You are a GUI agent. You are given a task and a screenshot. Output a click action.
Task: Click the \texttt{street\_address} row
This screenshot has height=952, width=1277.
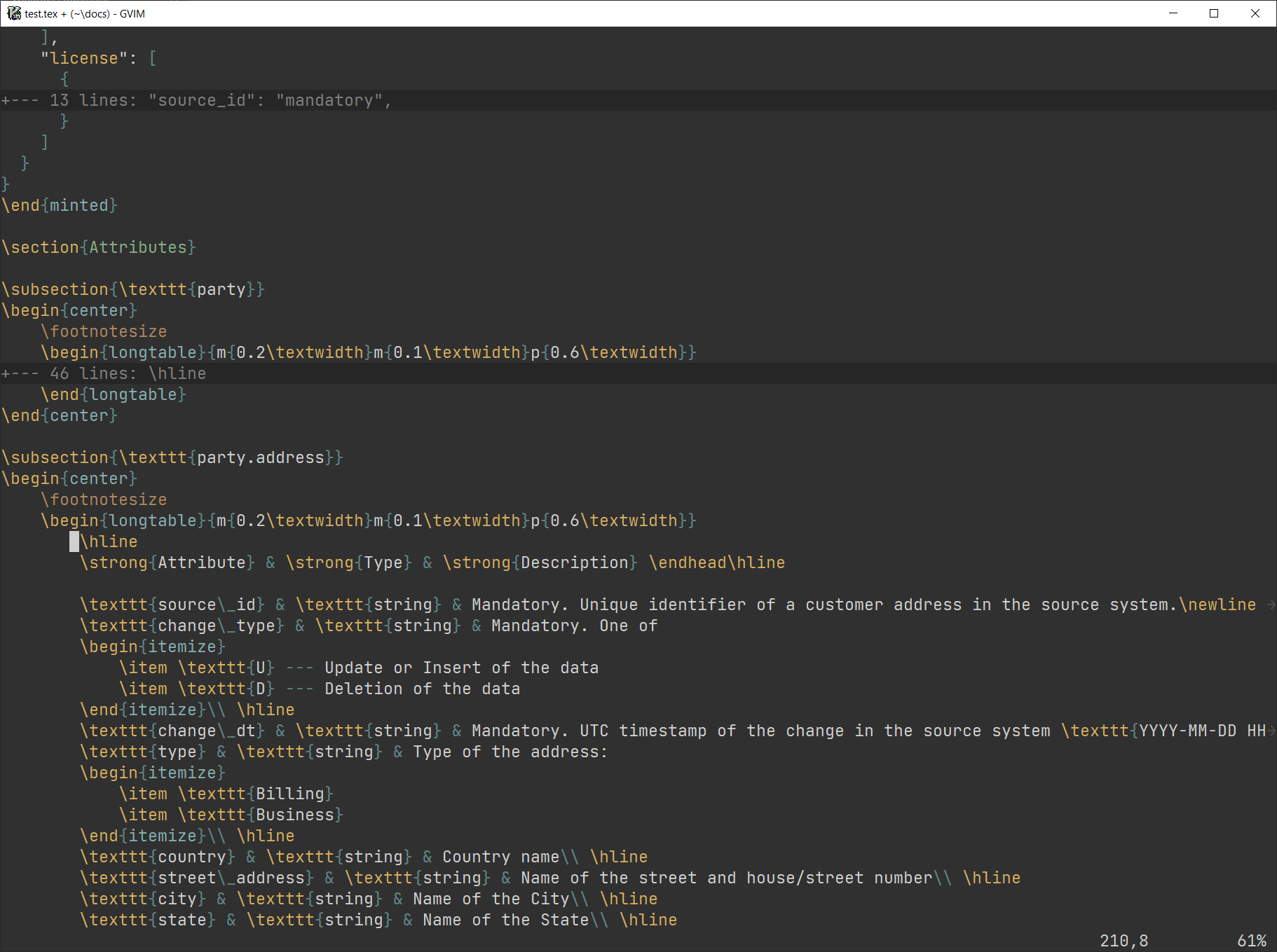click(x=550, y=878)
